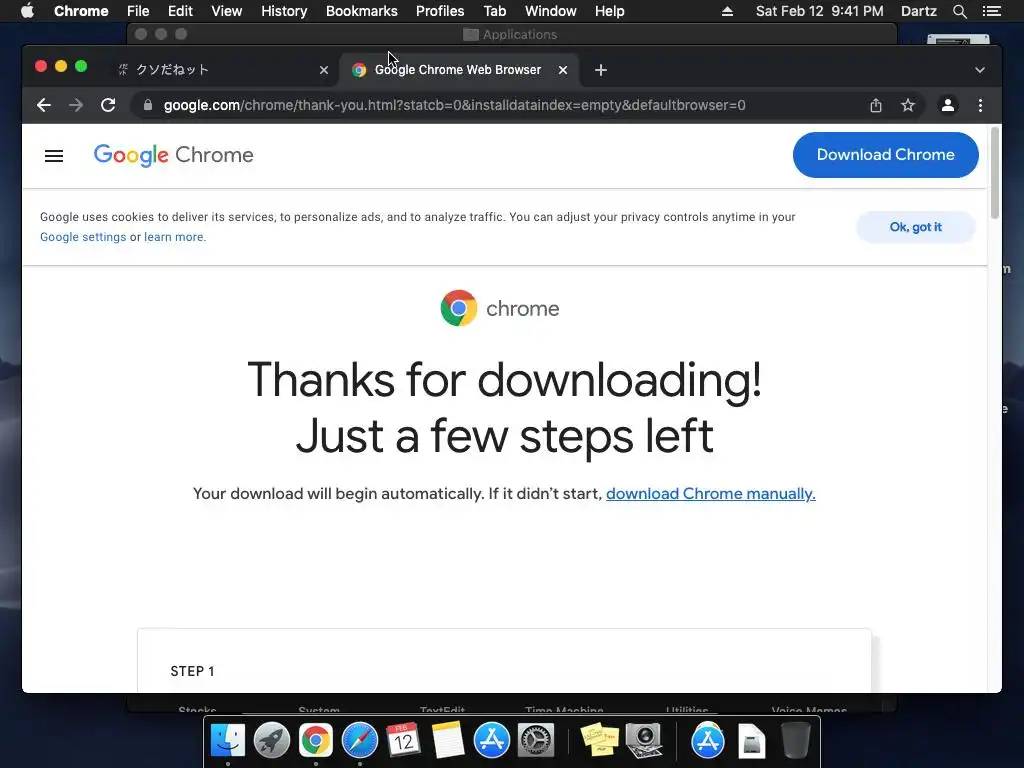The image size is (1024, 768).
Task: Open Notes from the Dock
Action: (447, 741)
